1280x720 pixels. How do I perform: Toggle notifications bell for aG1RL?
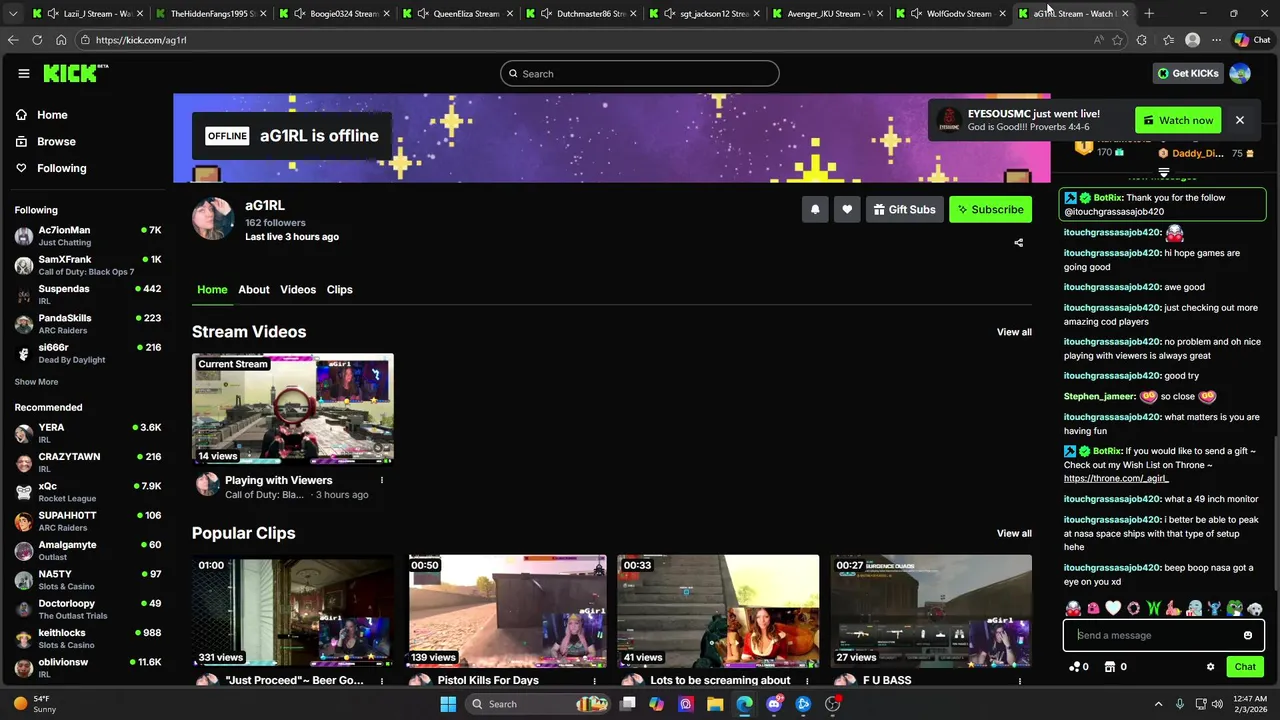pyautogui.click(x=815, y=209)
